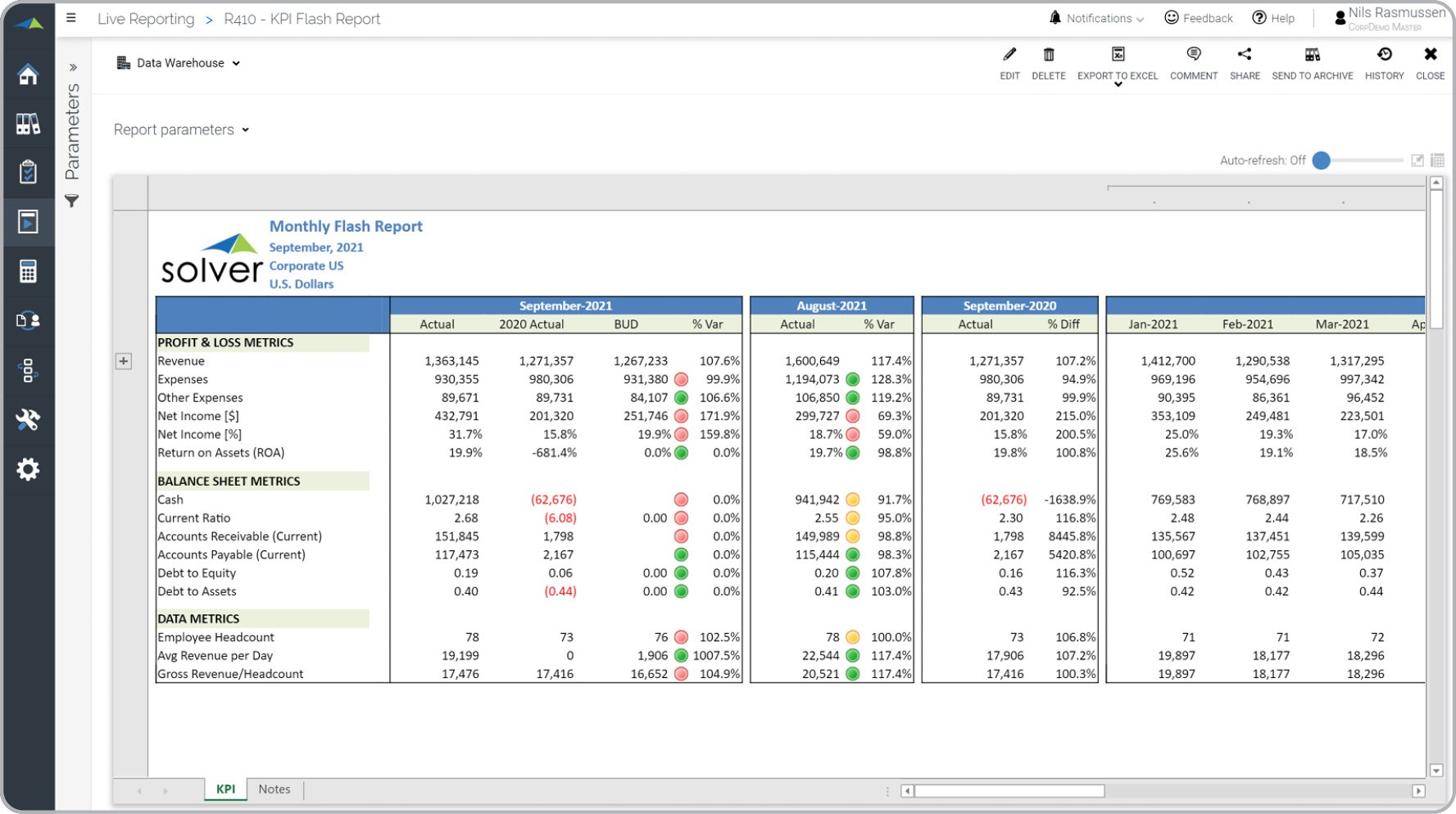The width and height of the screenshot is (1456, 814).
Task: Expand the Data Warehouse dropdown
Action: [179, 63]
